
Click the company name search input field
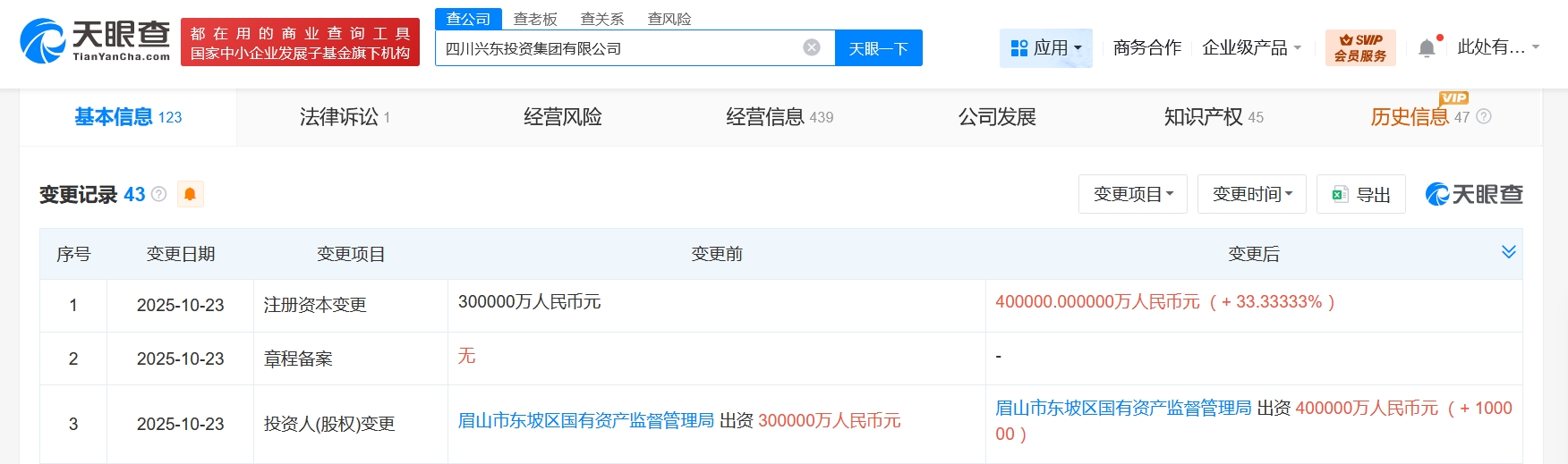(x=618, y=48)
